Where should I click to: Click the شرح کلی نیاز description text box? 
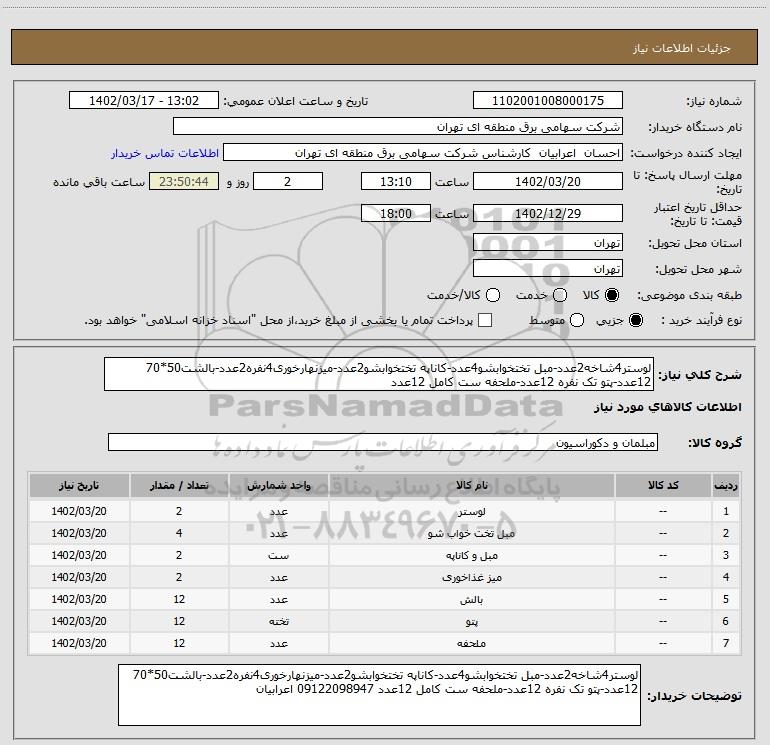379,374
